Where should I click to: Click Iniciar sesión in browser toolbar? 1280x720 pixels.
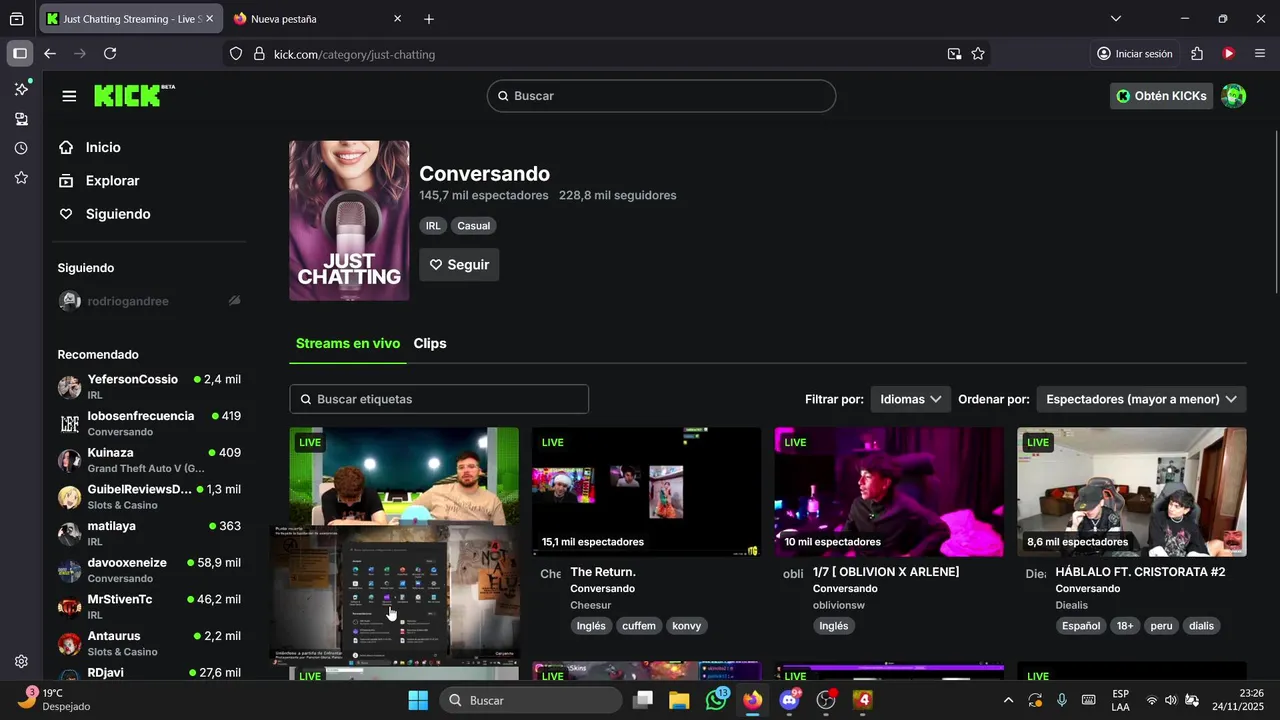[1134, 54]
